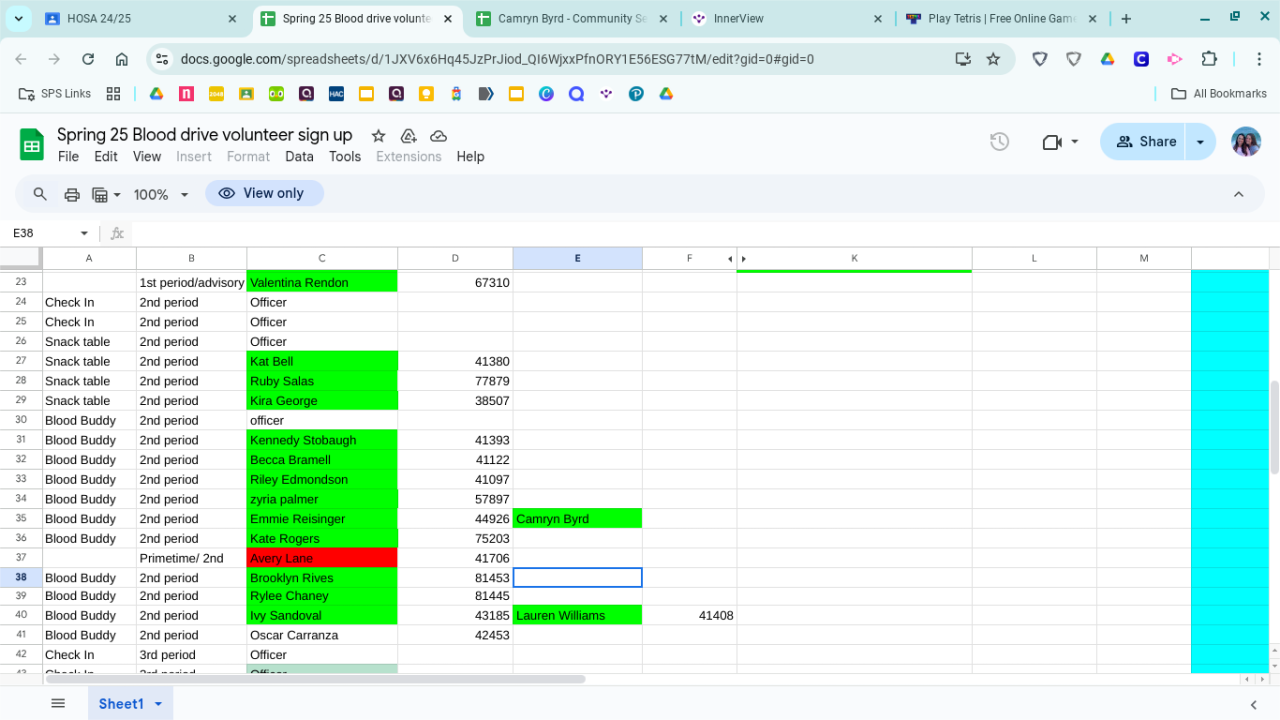Open the Google account avatar
The width and height of the screenshot is (1280, 720).
1246,142
